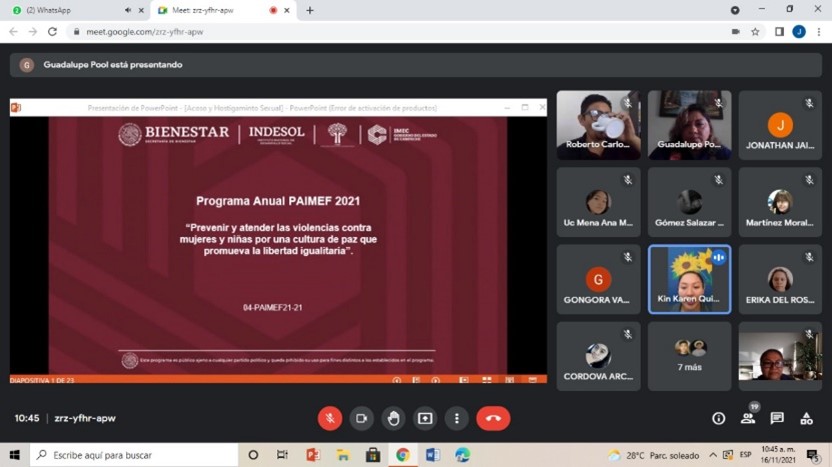Screen dimensions: 832x467
Task: Select Roberto Carlo video tile
Action: [x=598, y=125]
